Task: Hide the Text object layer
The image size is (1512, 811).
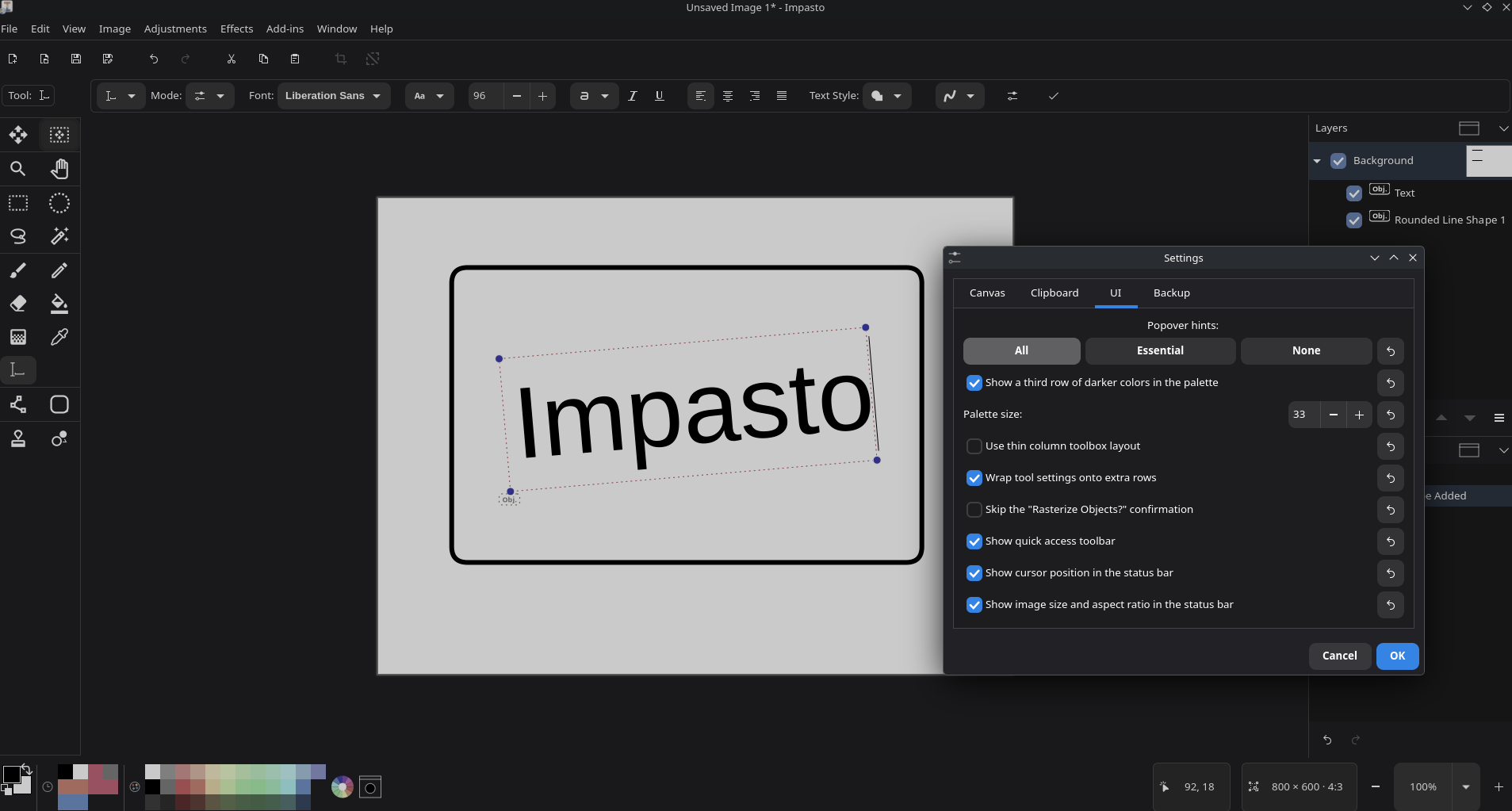Action: pos(1354,193)
